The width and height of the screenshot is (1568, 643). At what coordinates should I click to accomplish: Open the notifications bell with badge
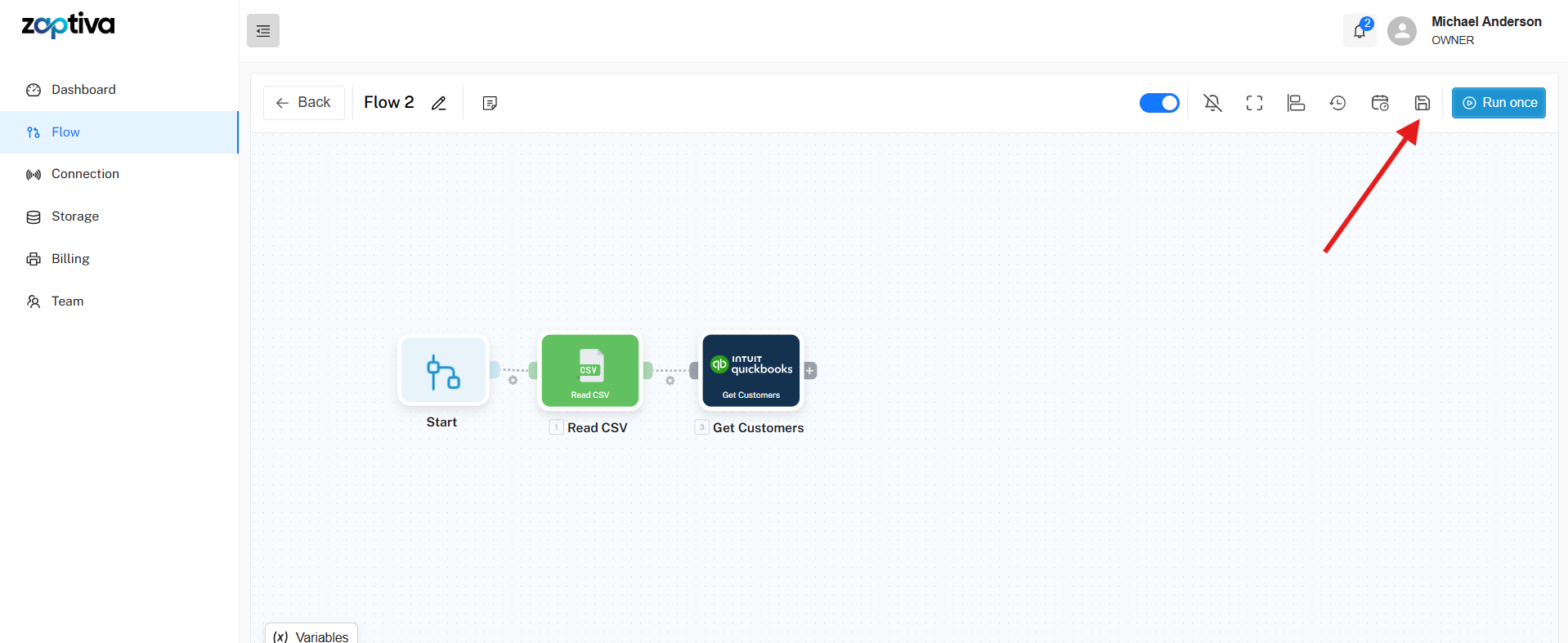coord(1359,31)
